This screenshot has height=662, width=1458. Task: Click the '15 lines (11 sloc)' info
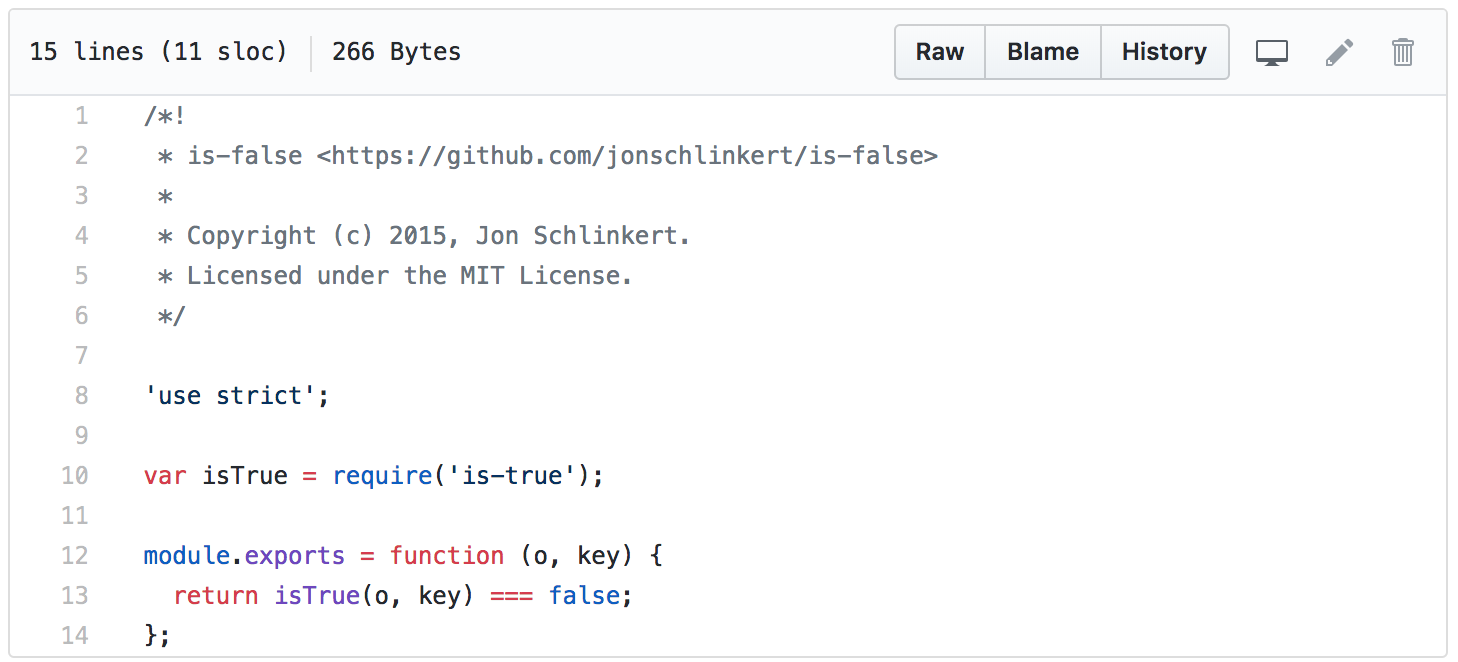(158, 52)
